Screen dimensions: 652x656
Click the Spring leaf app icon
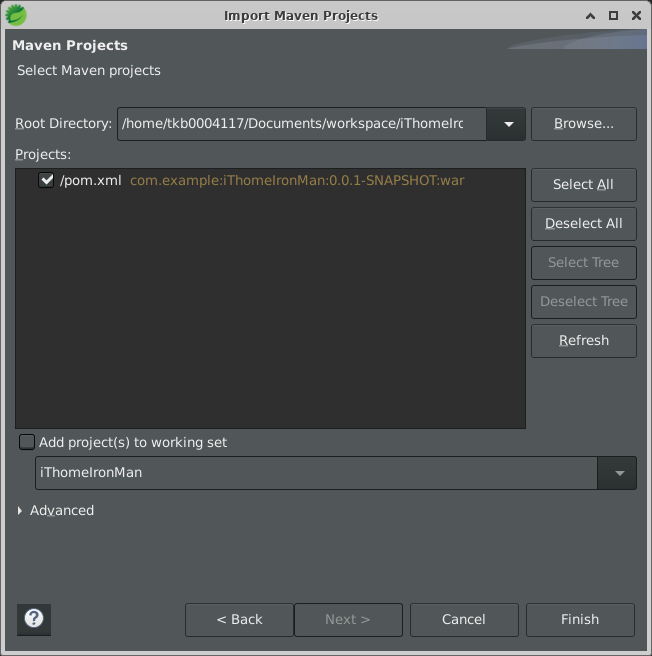(16, 15)
